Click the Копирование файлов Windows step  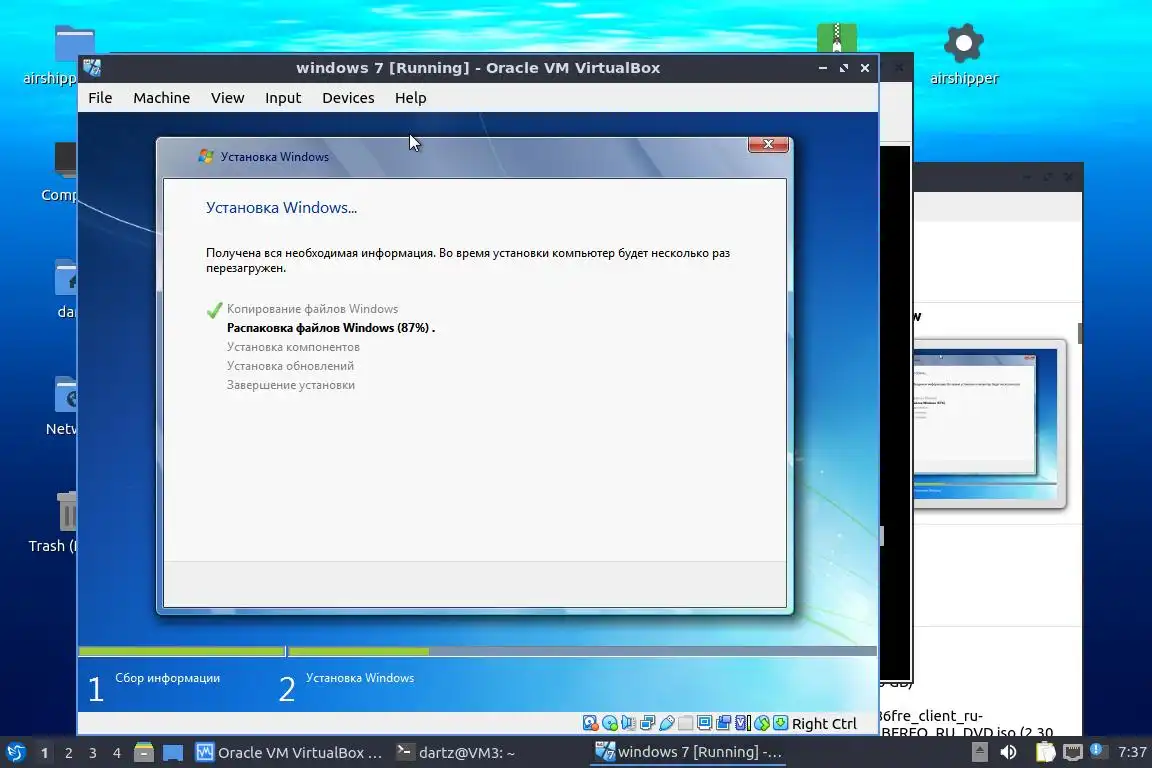[312, 309]
